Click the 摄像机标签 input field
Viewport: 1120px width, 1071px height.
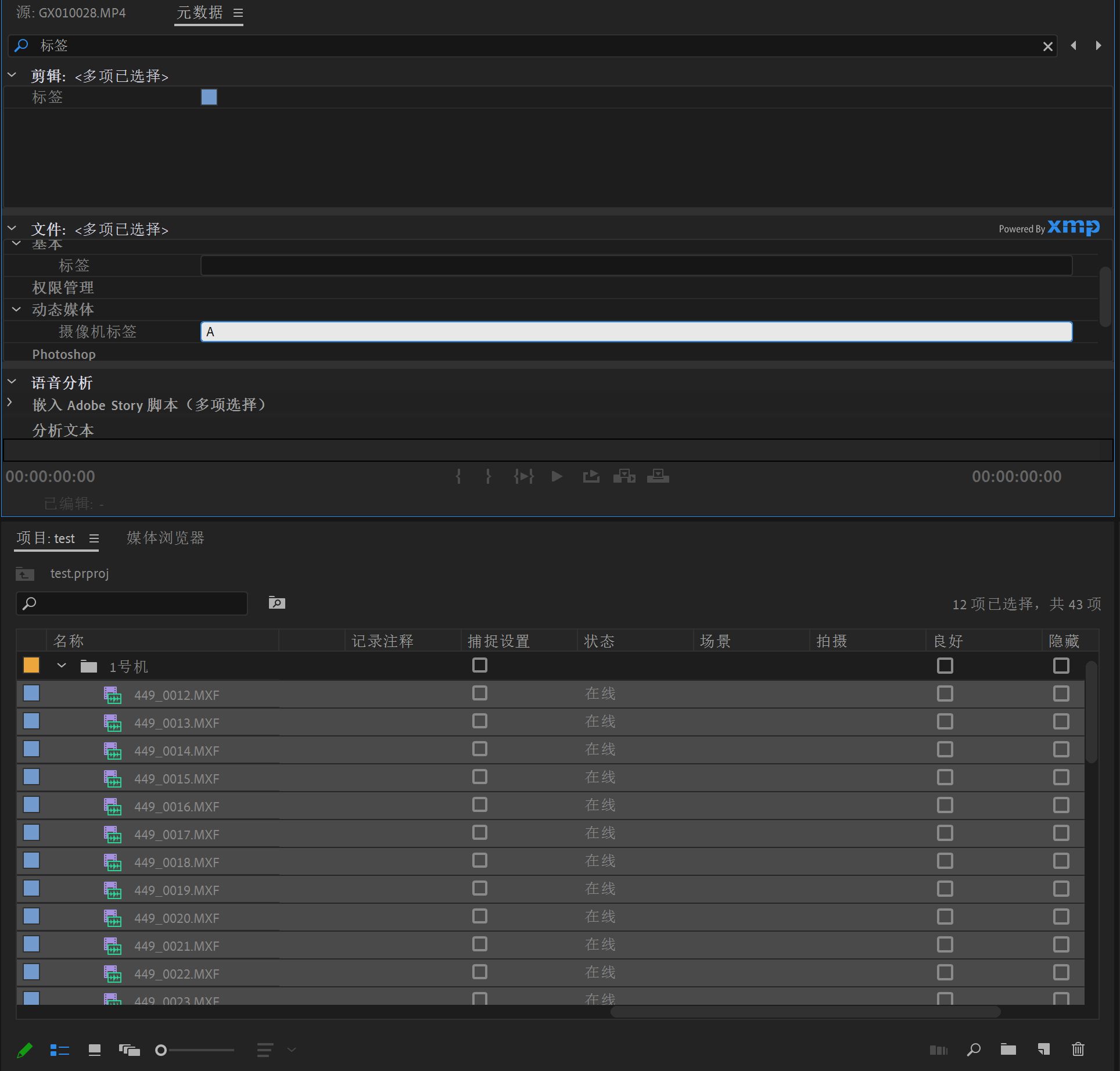[636, 332]
